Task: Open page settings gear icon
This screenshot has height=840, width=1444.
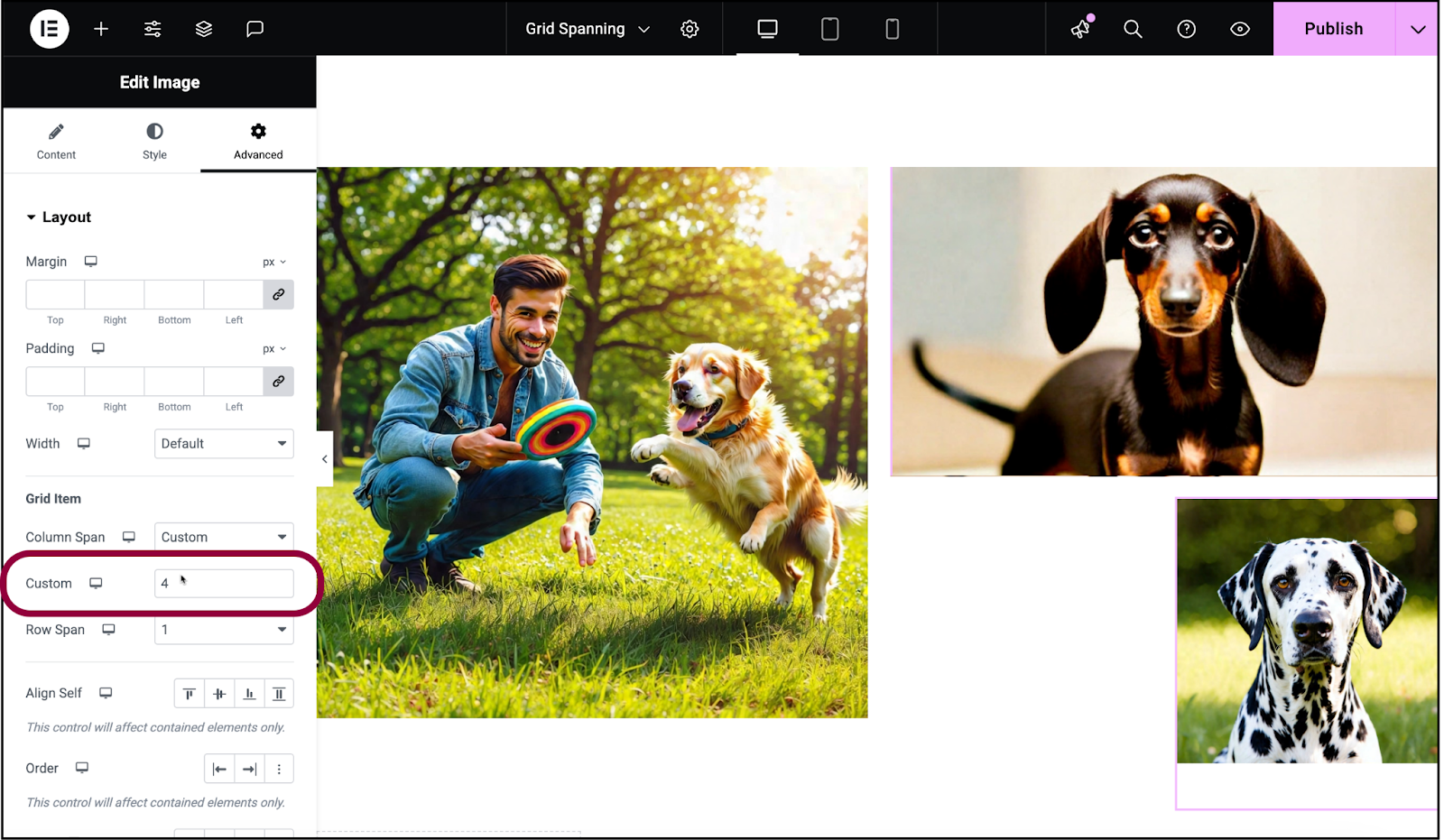Action: point(690,29)
